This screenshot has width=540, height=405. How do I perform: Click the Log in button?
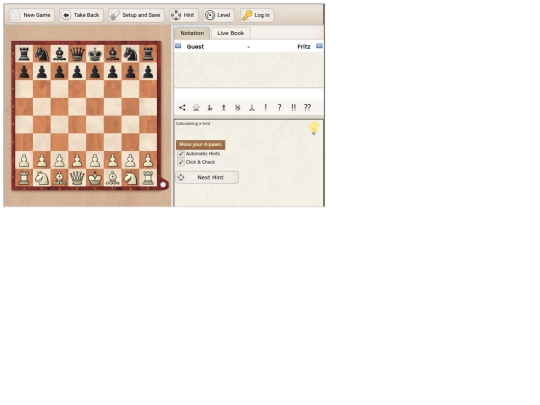click(x=257, y=15)
